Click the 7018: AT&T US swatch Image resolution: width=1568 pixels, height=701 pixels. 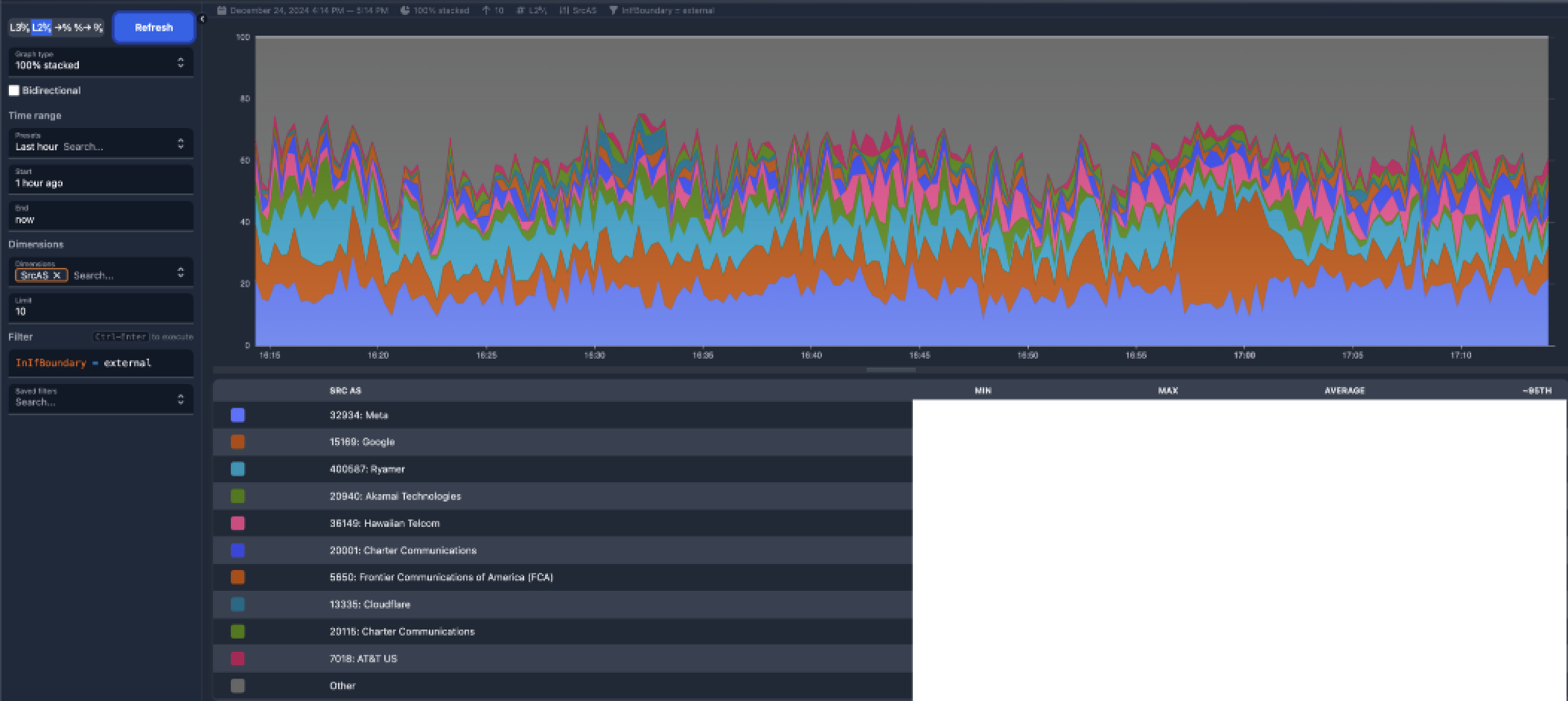click(x=238, y=659)
